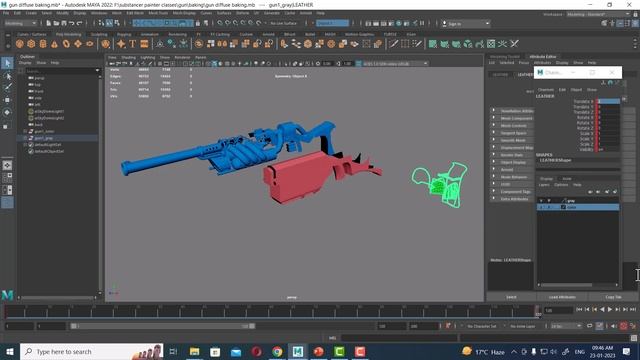Toggle Snap to Curves in status line
This screenshot has width=640, height=360.
[228, 23]
